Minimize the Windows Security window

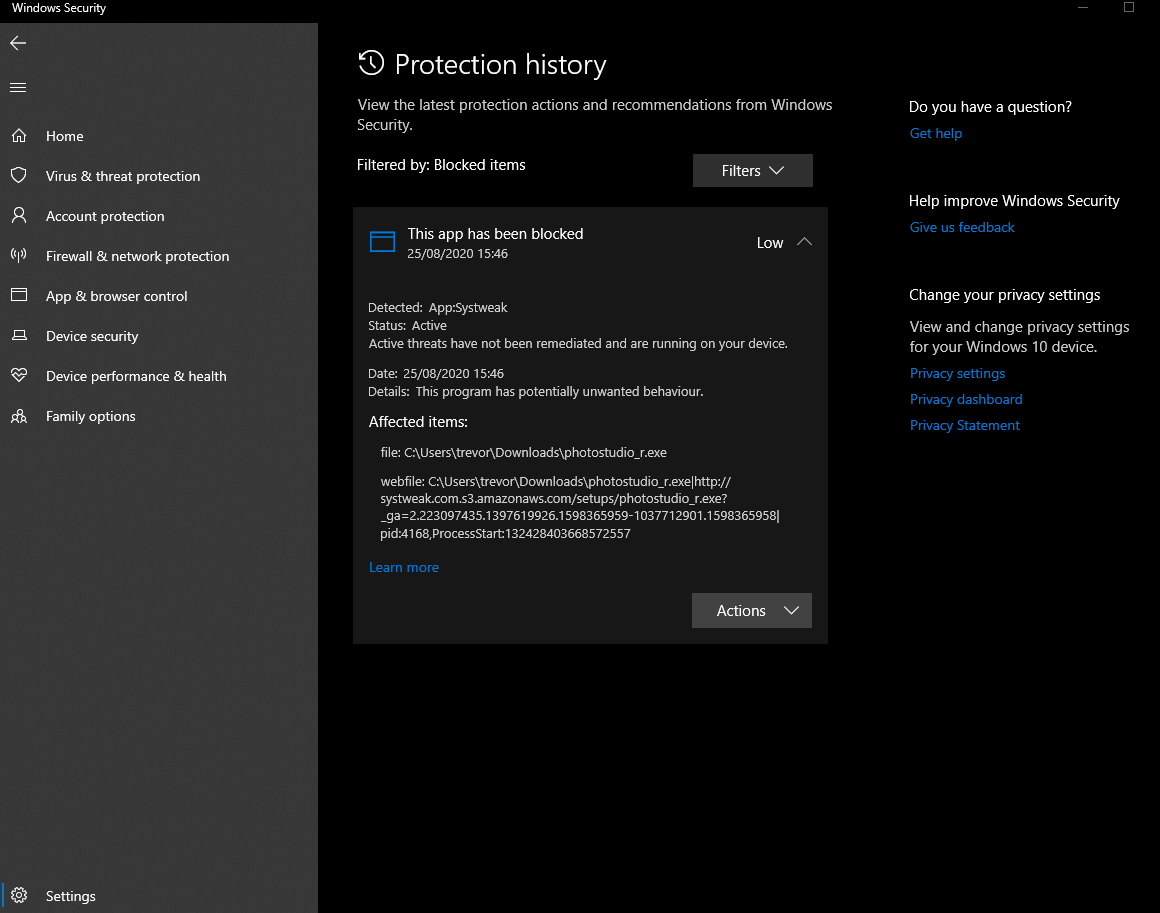[x=1083, y=7]
